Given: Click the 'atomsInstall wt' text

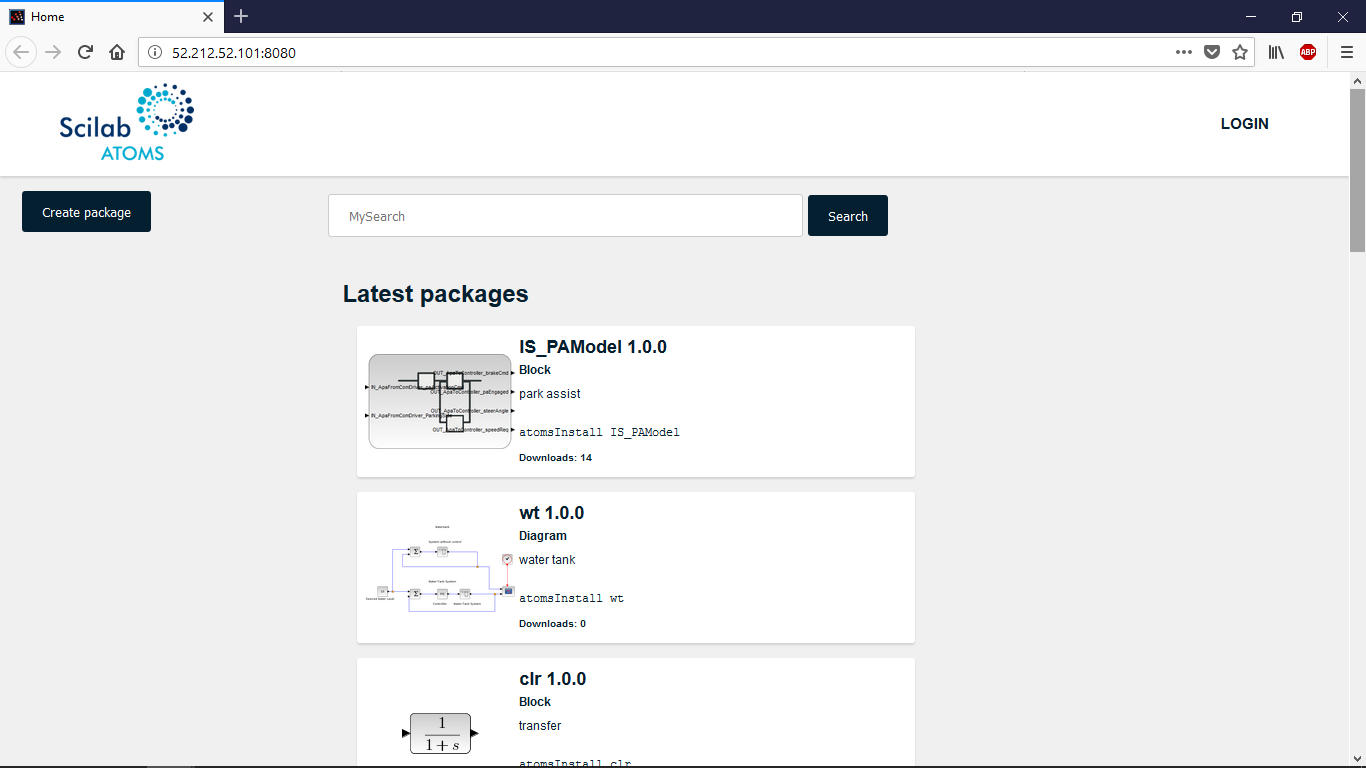Looking at the screenshot, I should pyautogui.click(x=571, y=598).
